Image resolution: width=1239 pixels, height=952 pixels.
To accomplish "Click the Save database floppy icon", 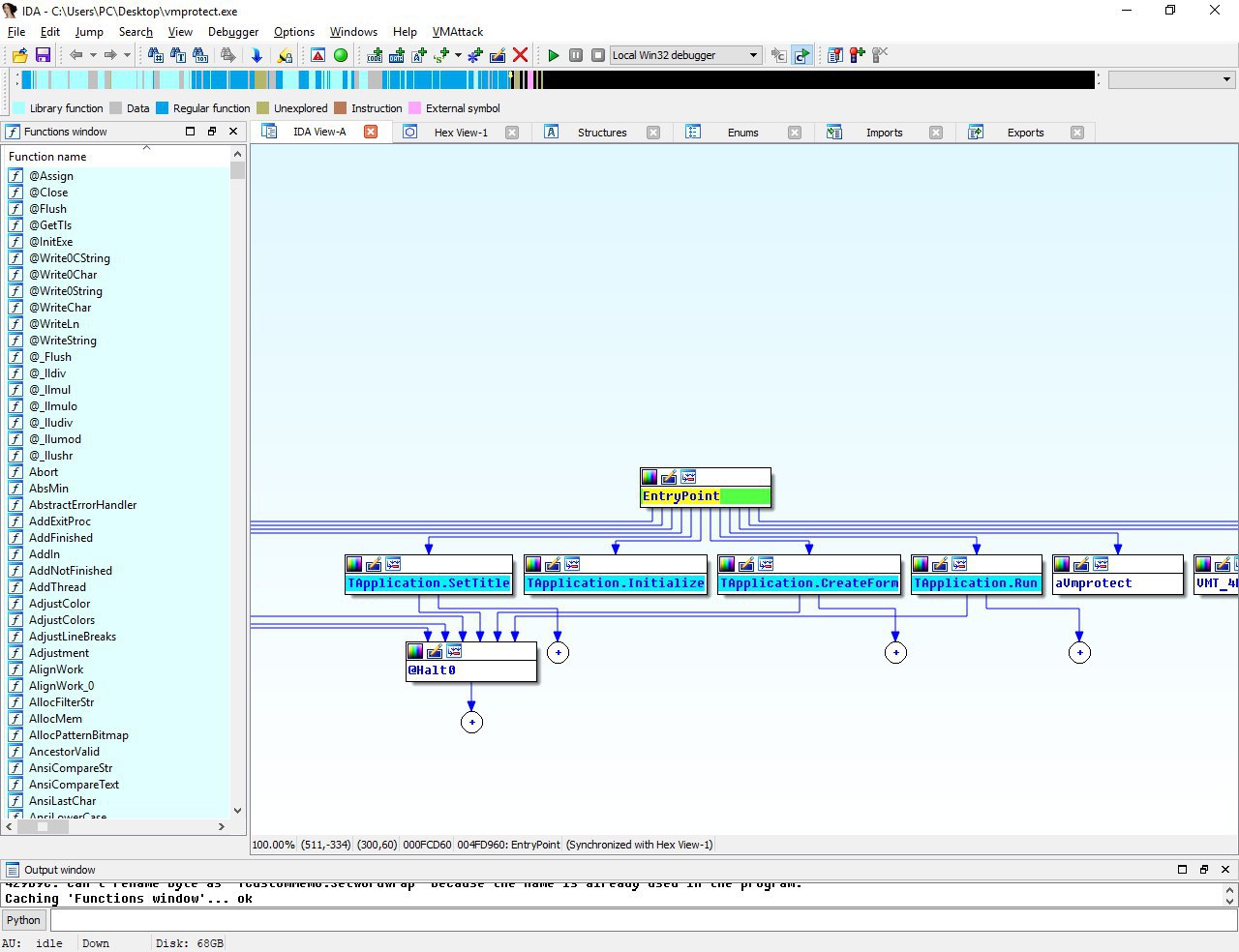I will pos(43,55).
